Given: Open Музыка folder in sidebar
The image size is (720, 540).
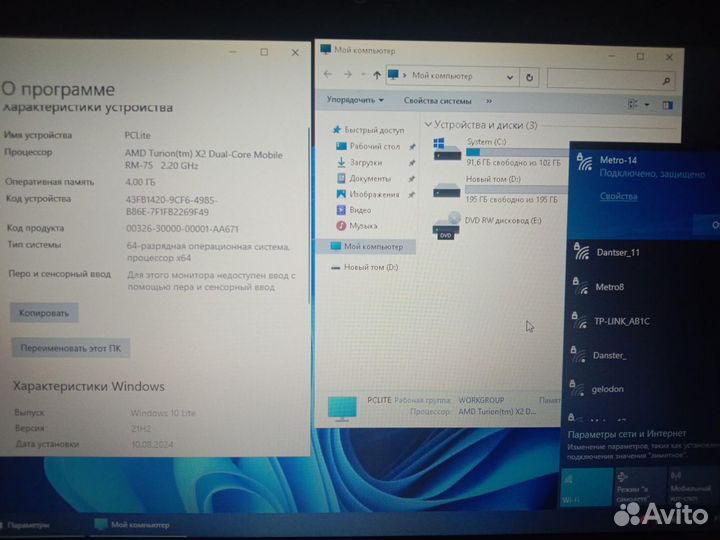Looking at the screenshot, I should pyautogui.click(x=357, y=225).
